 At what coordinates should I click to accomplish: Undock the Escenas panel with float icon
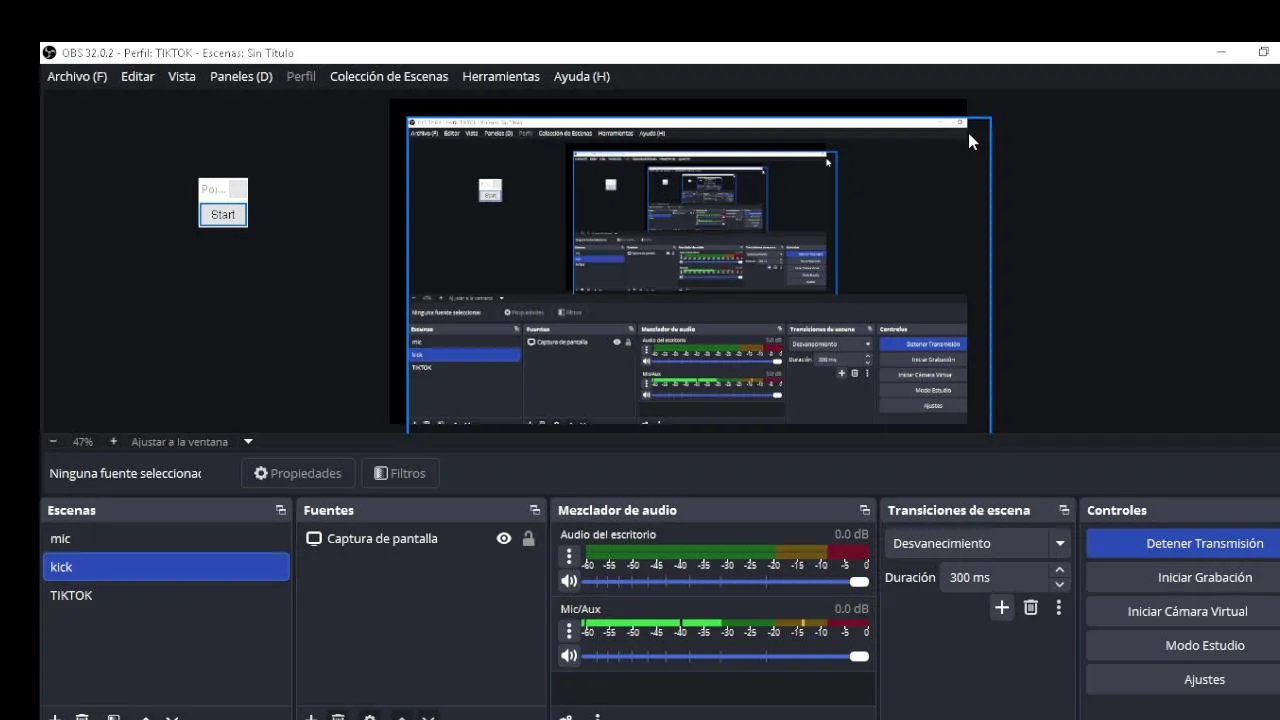coord(281,510)
